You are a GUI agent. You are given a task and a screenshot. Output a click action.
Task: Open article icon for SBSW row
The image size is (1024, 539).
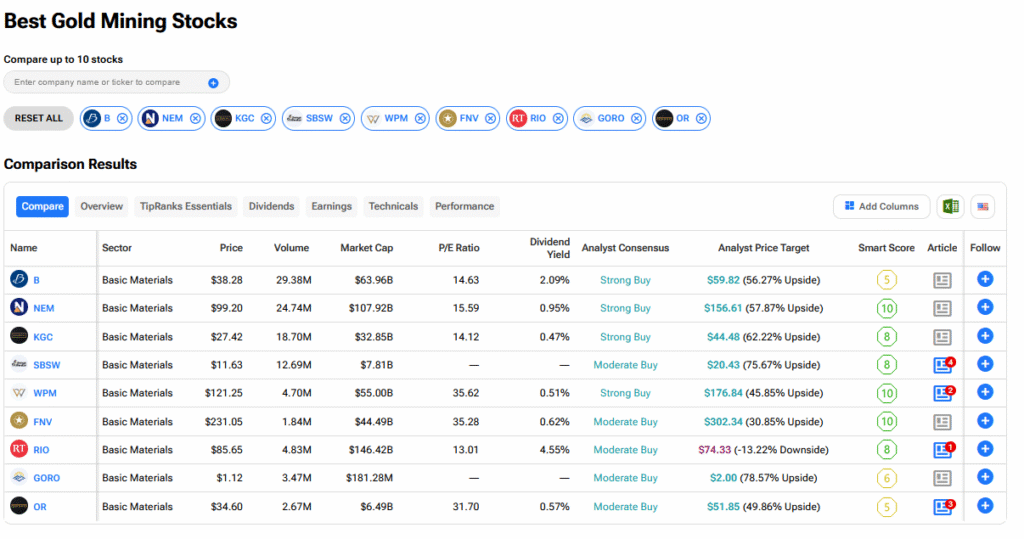[942, 365]
